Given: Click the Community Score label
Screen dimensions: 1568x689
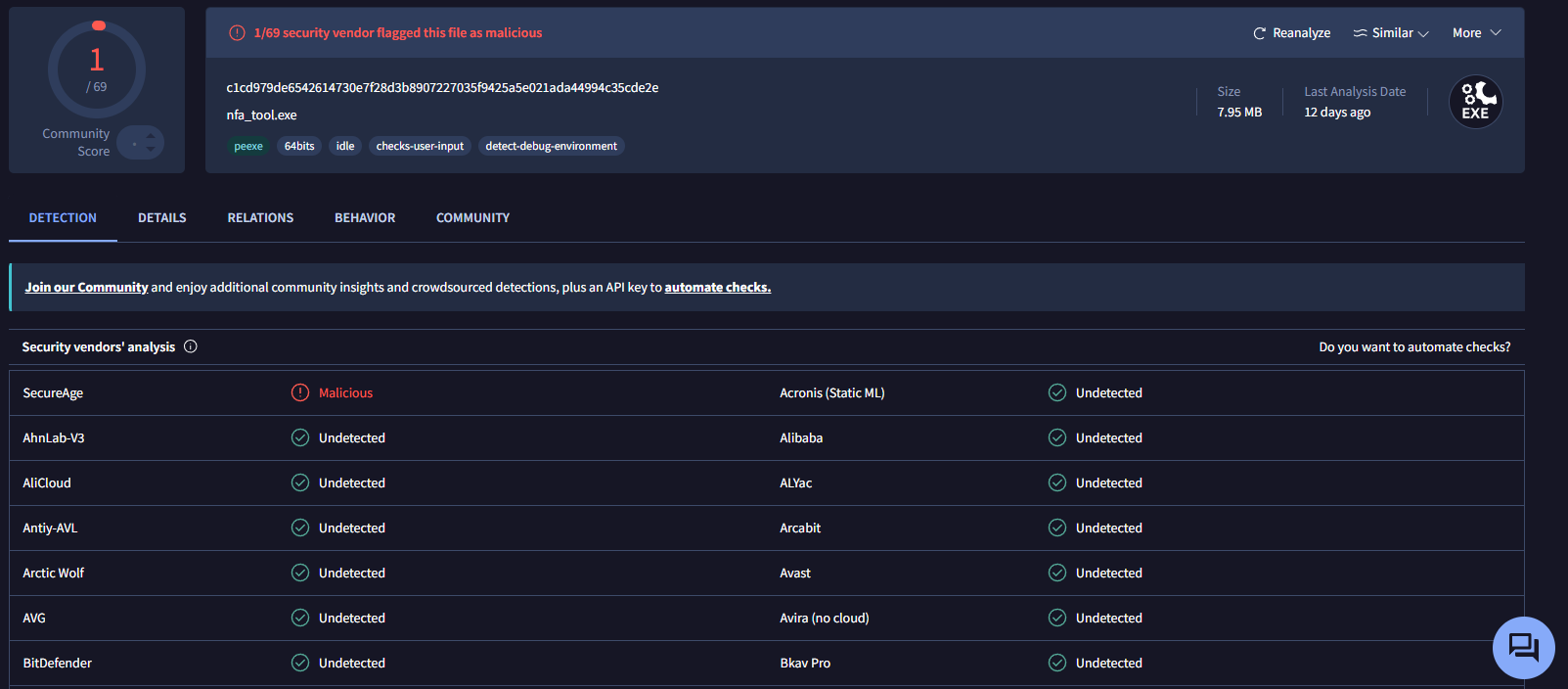Looking at the screenshot, I should click(76, 143).
